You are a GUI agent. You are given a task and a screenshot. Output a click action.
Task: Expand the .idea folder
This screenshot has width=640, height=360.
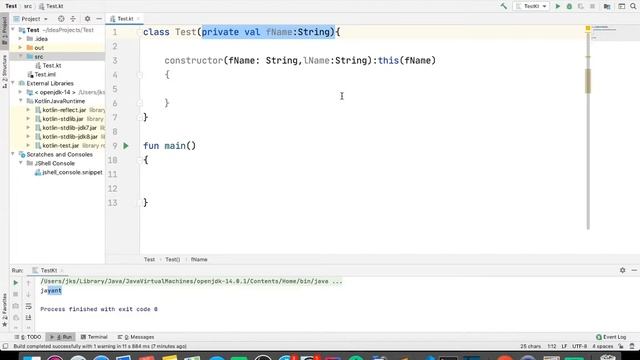tap(20, 39)
